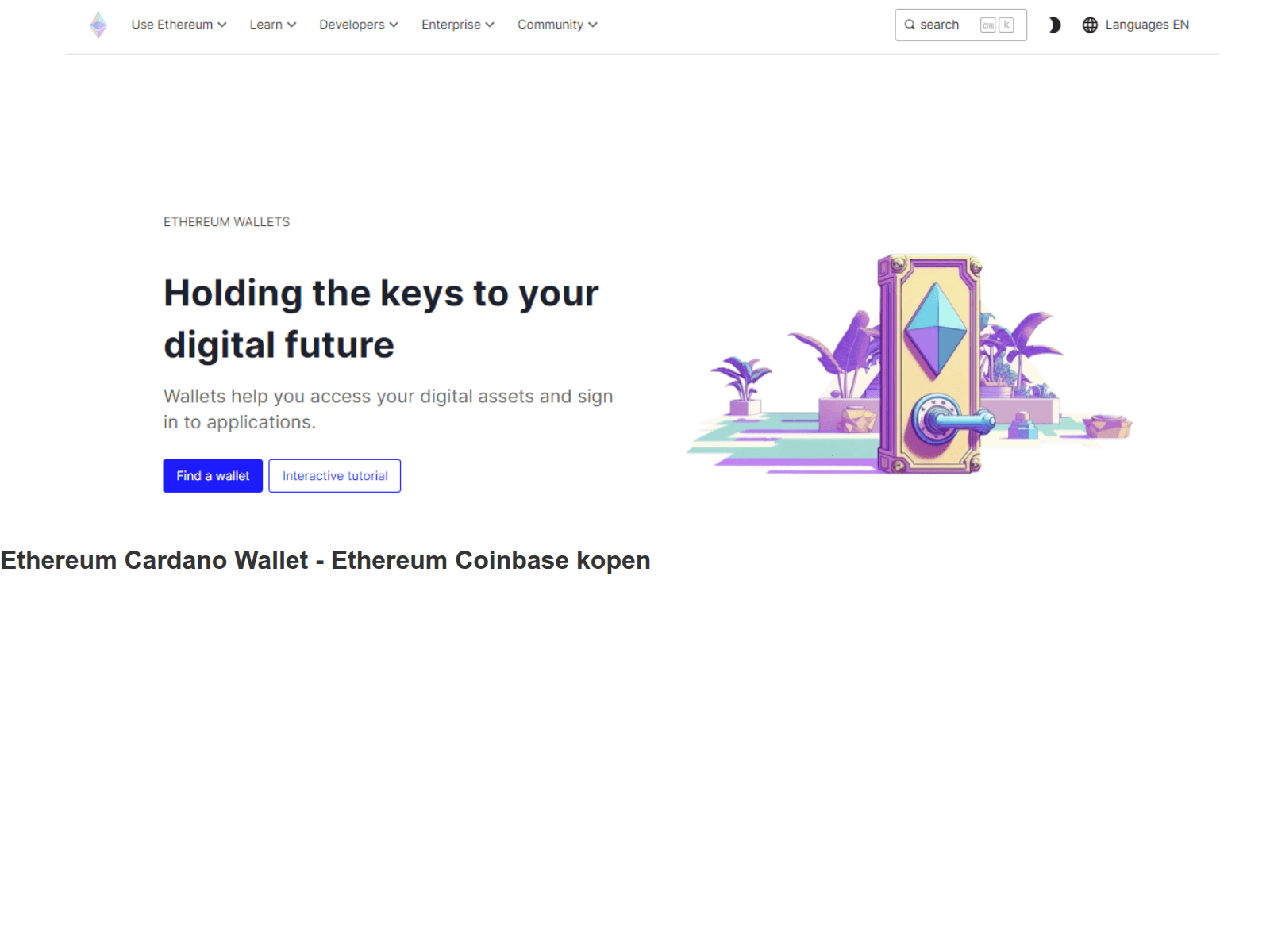1270x952 pixels.
Task: Click the Ctrl keyboard shortcut badge
Action: [x=987, y=25]
